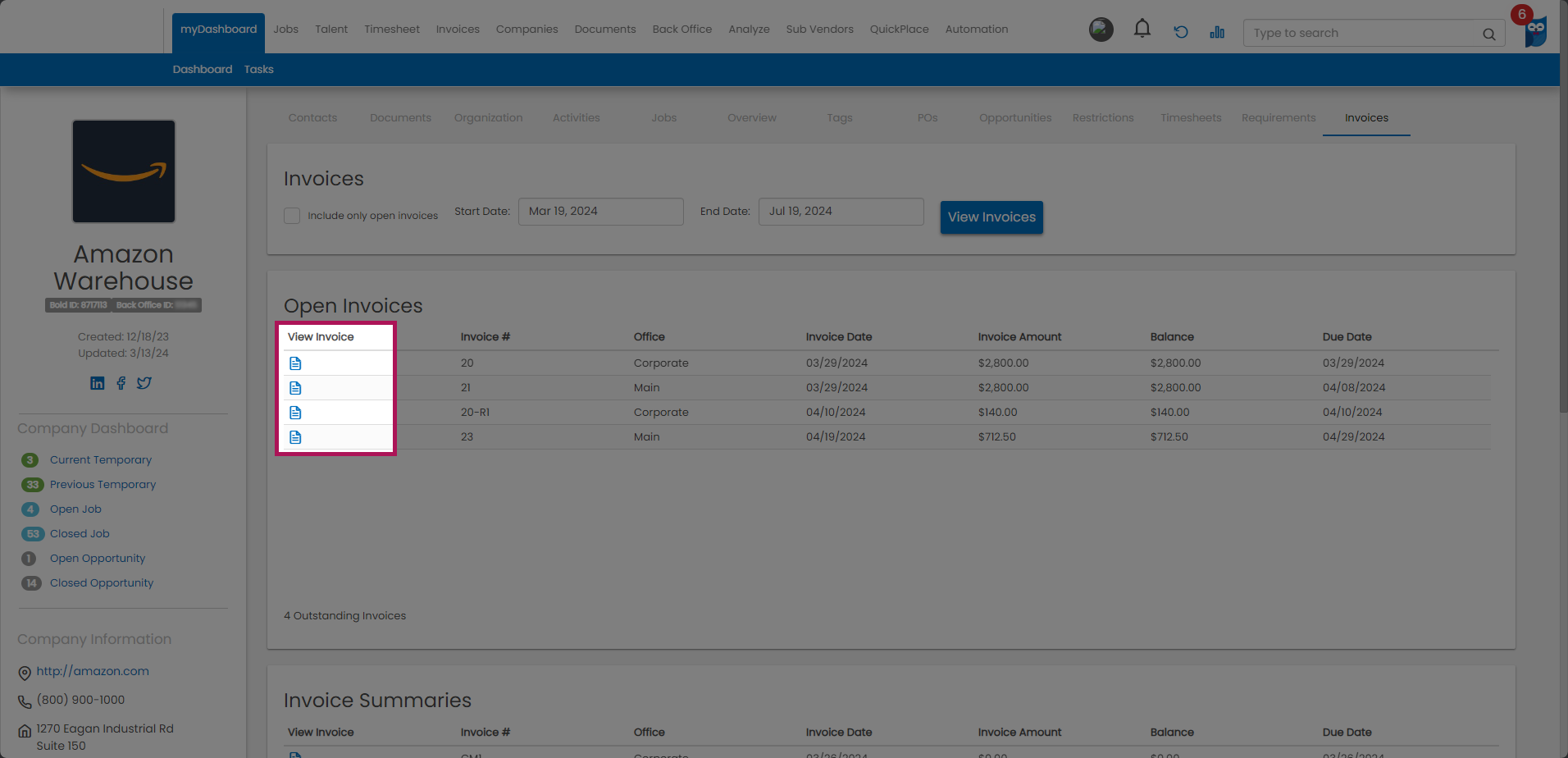Open the Open Opportunity link
This screenshot has height=758, width=1568.
(98, 559)
